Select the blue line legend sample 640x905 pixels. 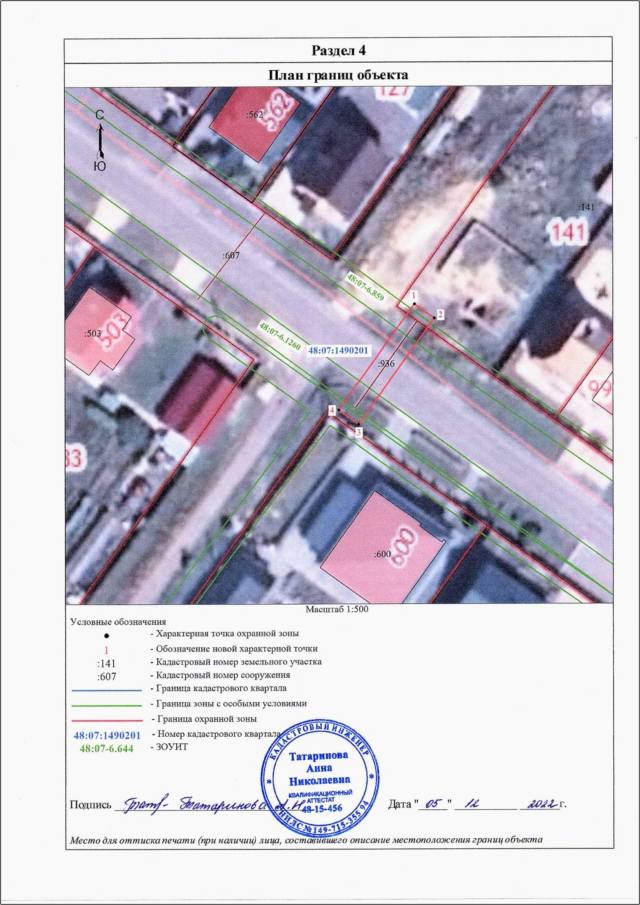[106, 691]
